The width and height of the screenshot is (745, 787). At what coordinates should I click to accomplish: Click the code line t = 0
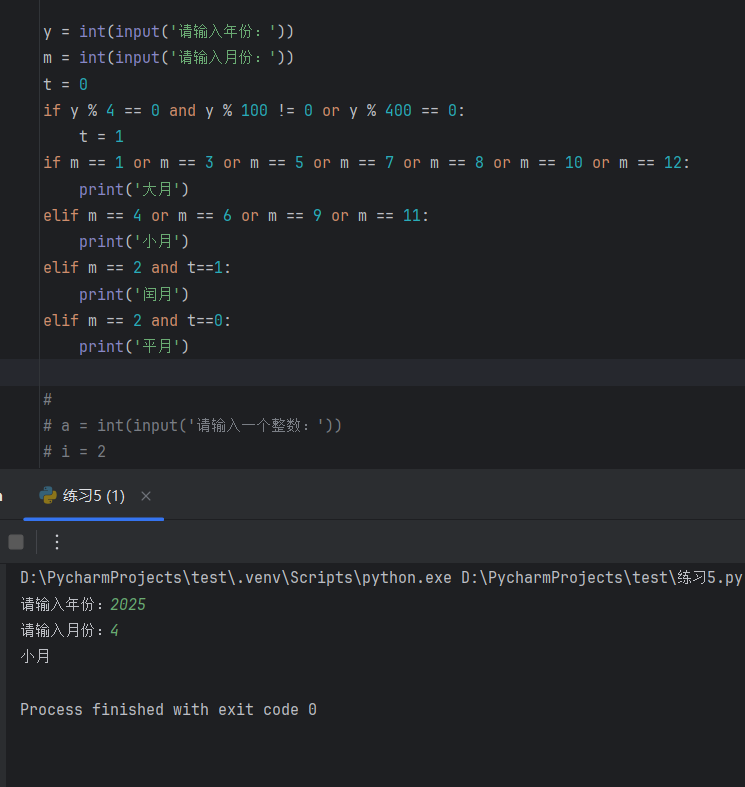[x=65, y=84]
